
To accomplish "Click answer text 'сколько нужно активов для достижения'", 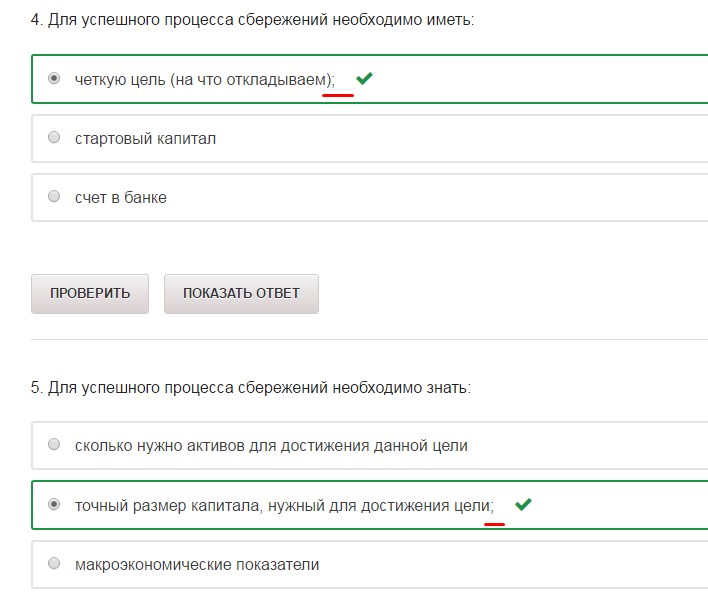I will click(x=271, y=445).
